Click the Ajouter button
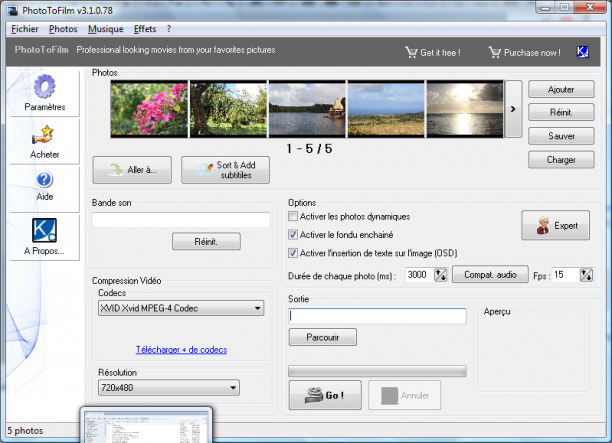The image size is (612, 443). point(561,89)
